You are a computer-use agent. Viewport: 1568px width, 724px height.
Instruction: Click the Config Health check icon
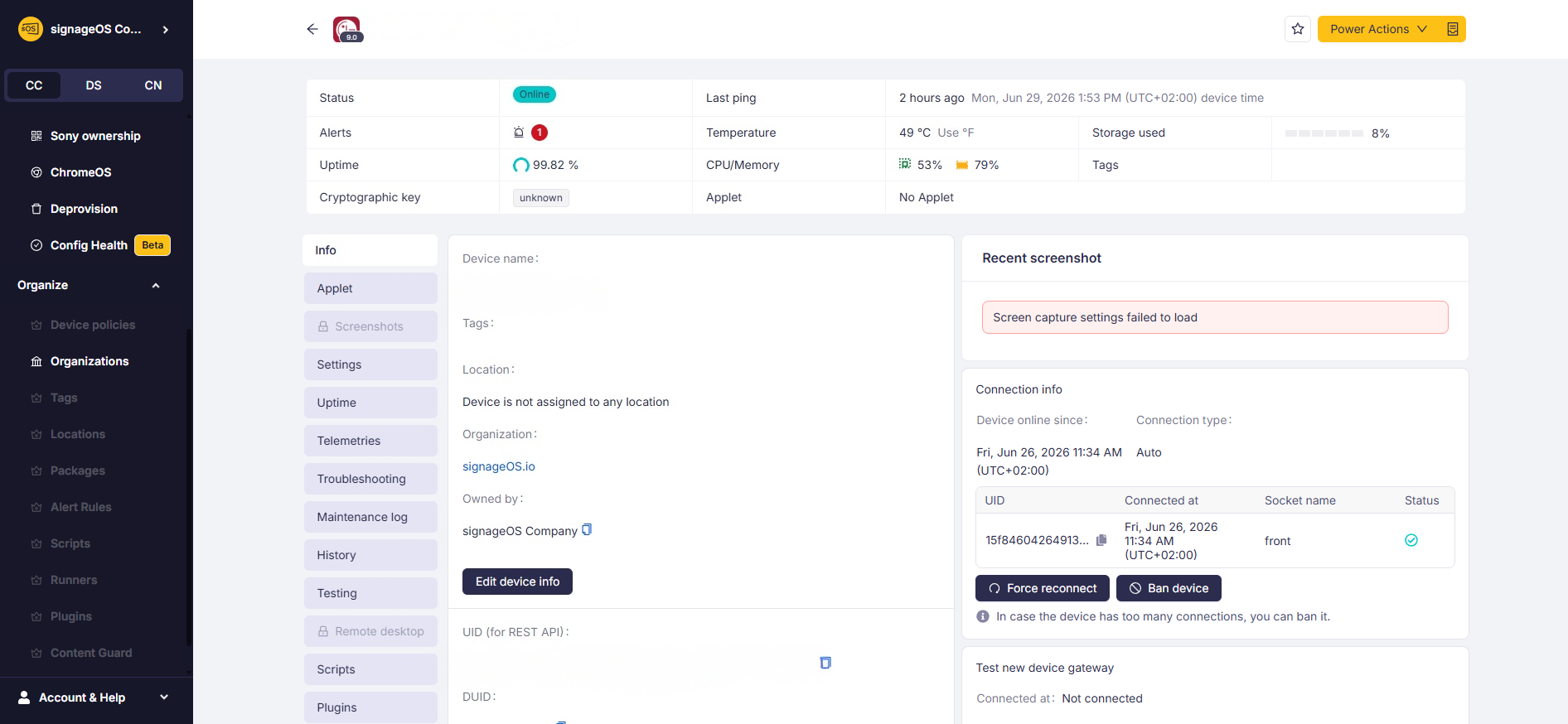click(x=36, y=245)
